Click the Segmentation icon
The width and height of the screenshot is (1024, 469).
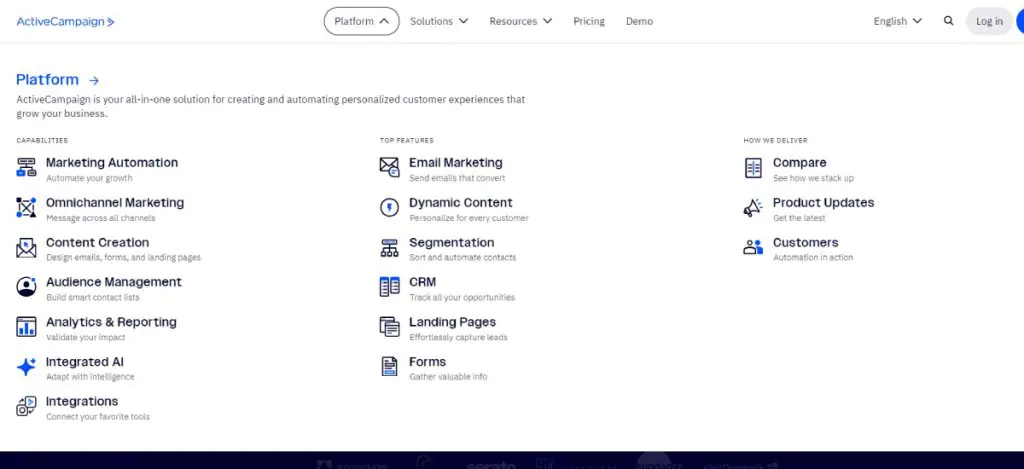(x=389, y=248)
